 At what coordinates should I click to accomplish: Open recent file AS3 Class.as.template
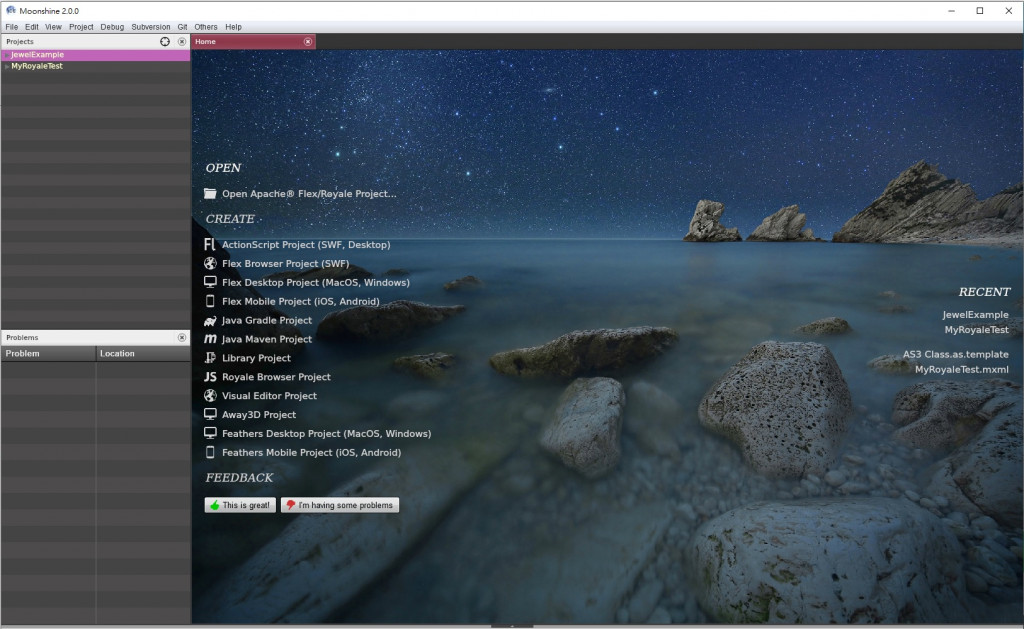(x=955, y=354)
